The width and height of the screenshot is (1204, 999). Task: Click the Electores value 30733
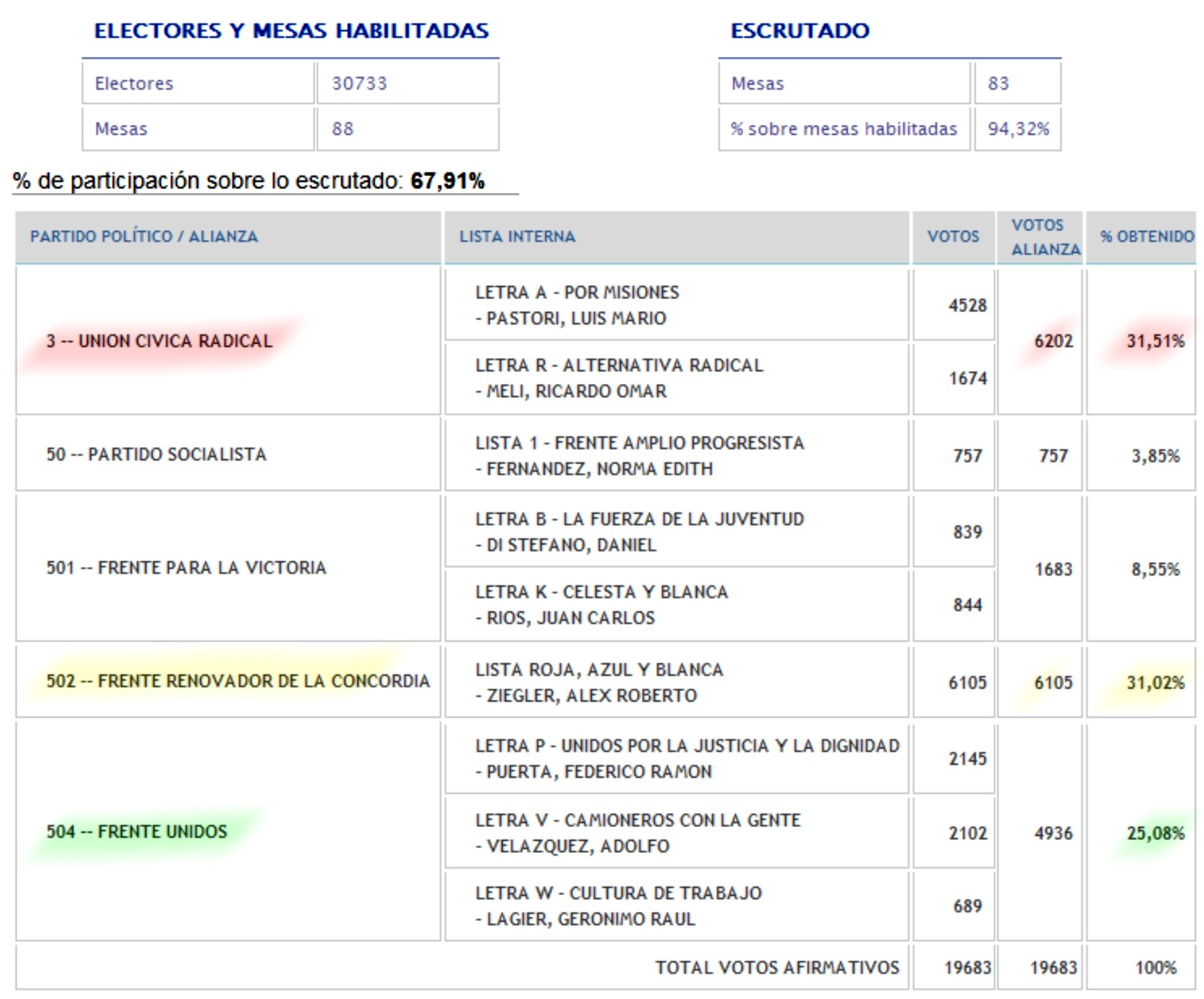360,84
